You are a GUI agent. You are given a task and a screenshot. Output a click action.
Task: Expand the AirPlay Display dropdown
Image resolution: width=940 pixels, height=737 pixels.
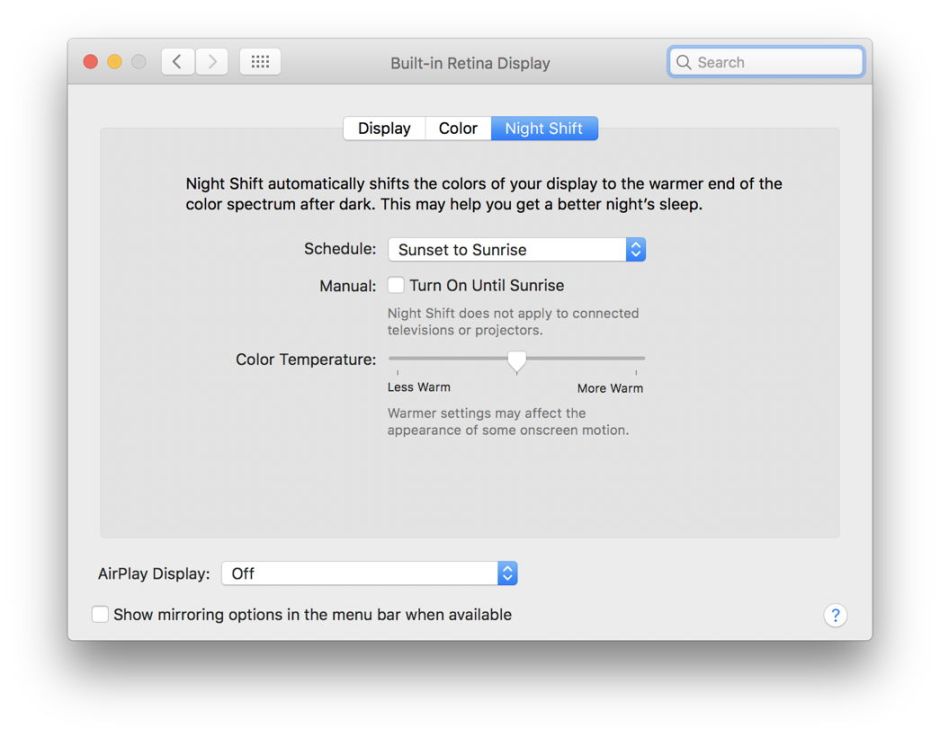(x=369, y=574)
